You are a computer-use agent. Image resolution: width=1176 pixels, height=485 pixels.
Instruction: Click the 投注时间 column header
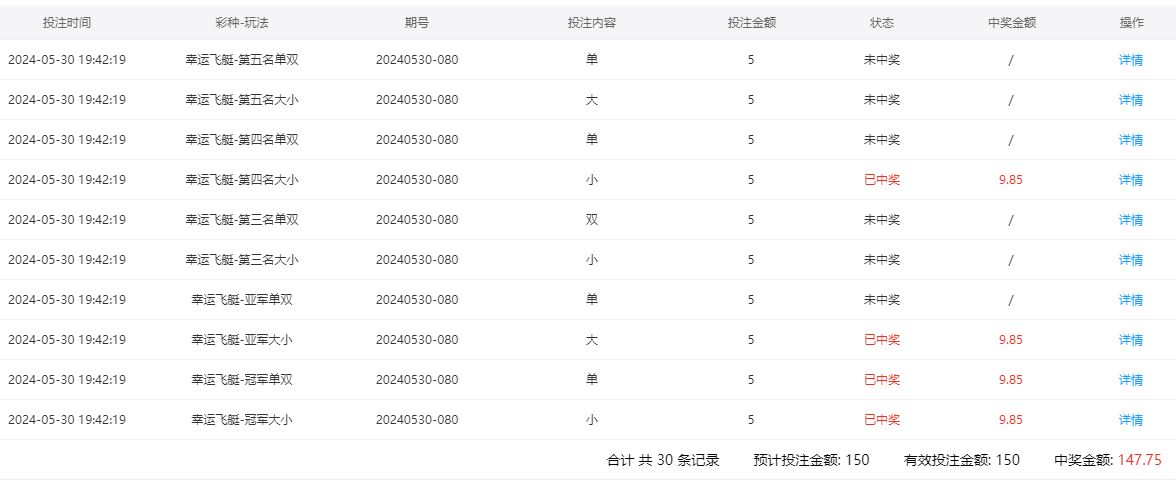click(x=67, y=23)
